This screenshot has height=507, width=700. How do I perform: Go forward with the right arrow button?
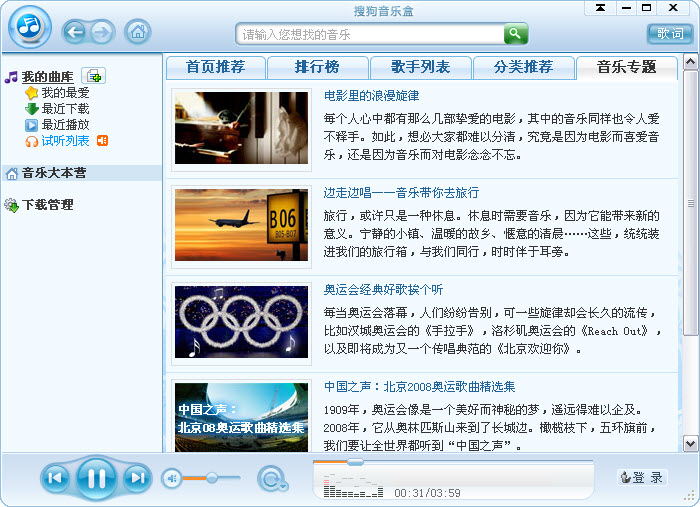coord(102,32)
